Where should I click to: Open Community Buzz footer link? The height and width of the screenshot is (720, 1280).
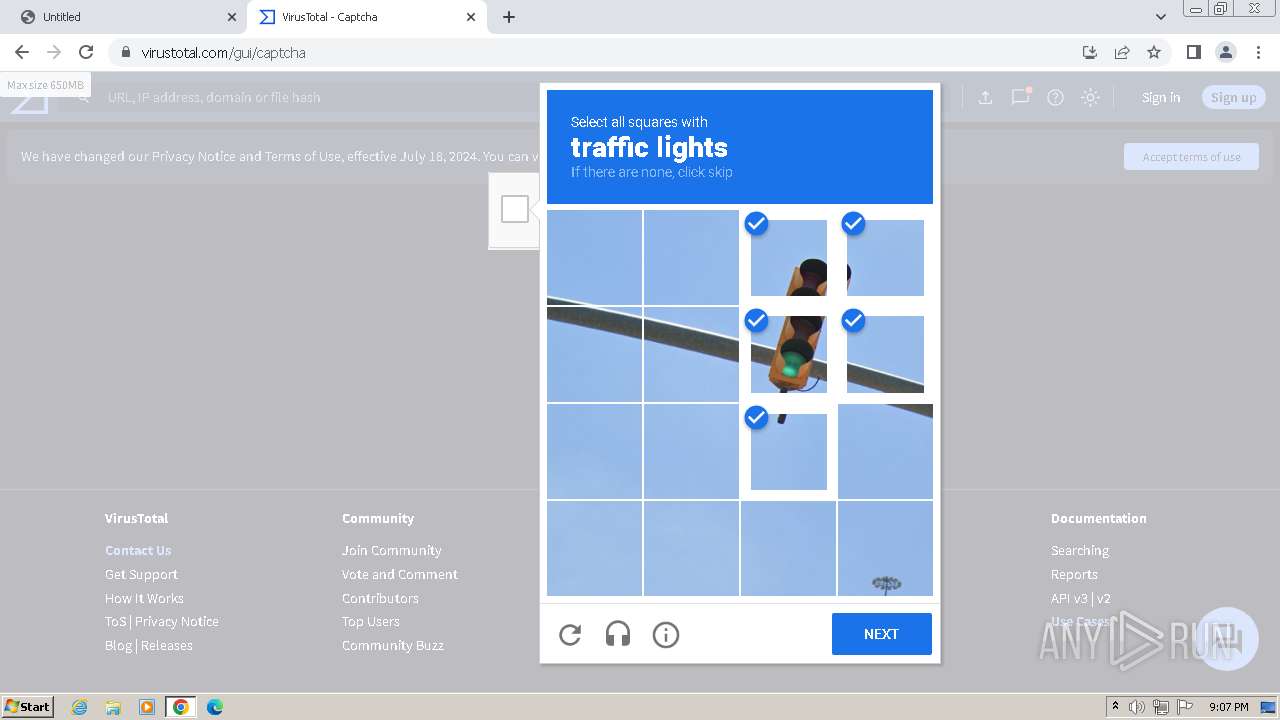click(393, 645)
